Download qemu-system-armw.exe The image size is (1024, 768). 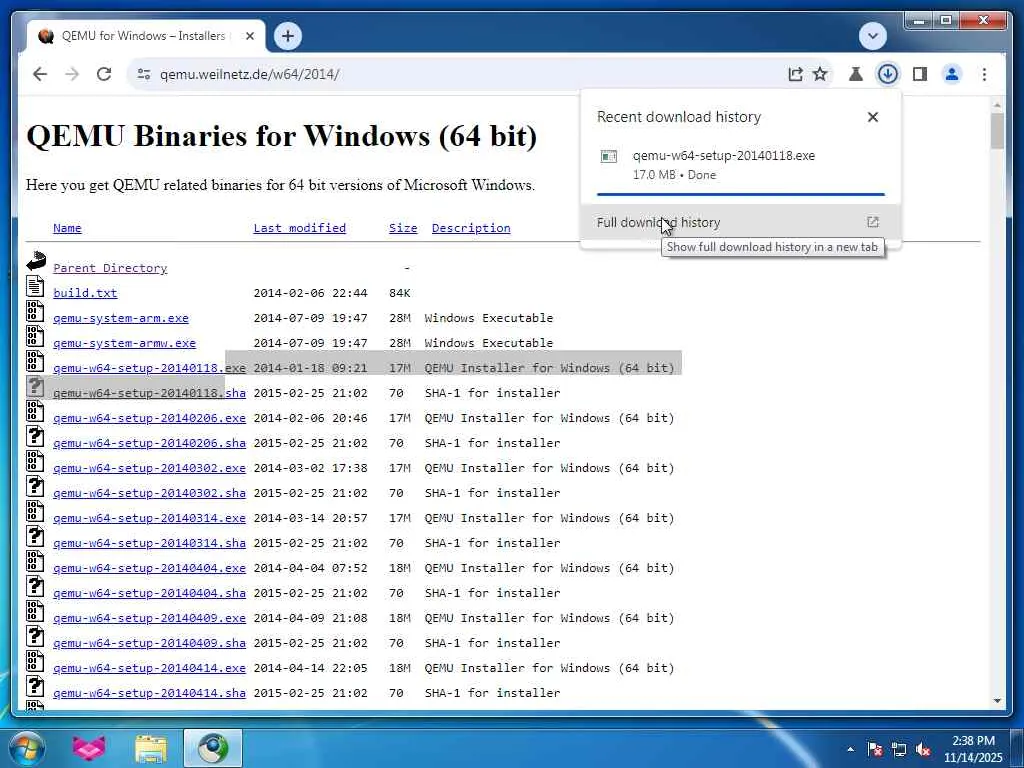[124, 343]
